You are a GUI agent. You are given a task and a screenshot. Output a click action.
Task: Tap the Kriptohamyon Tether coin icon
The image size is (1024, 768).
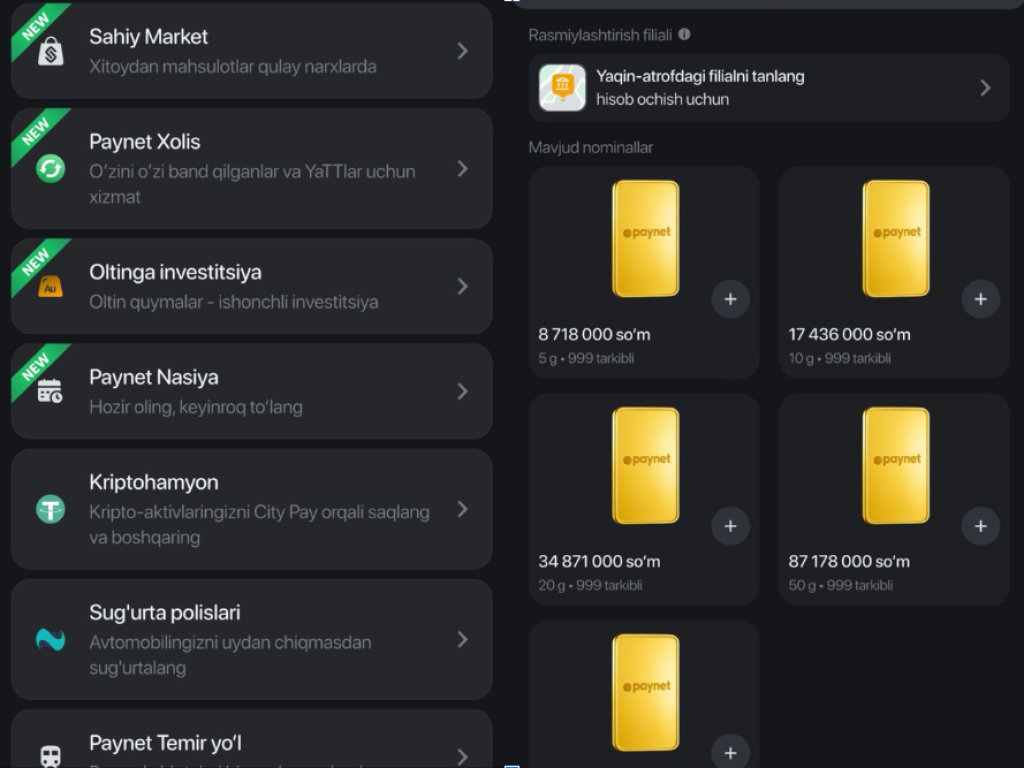(50, 509)
